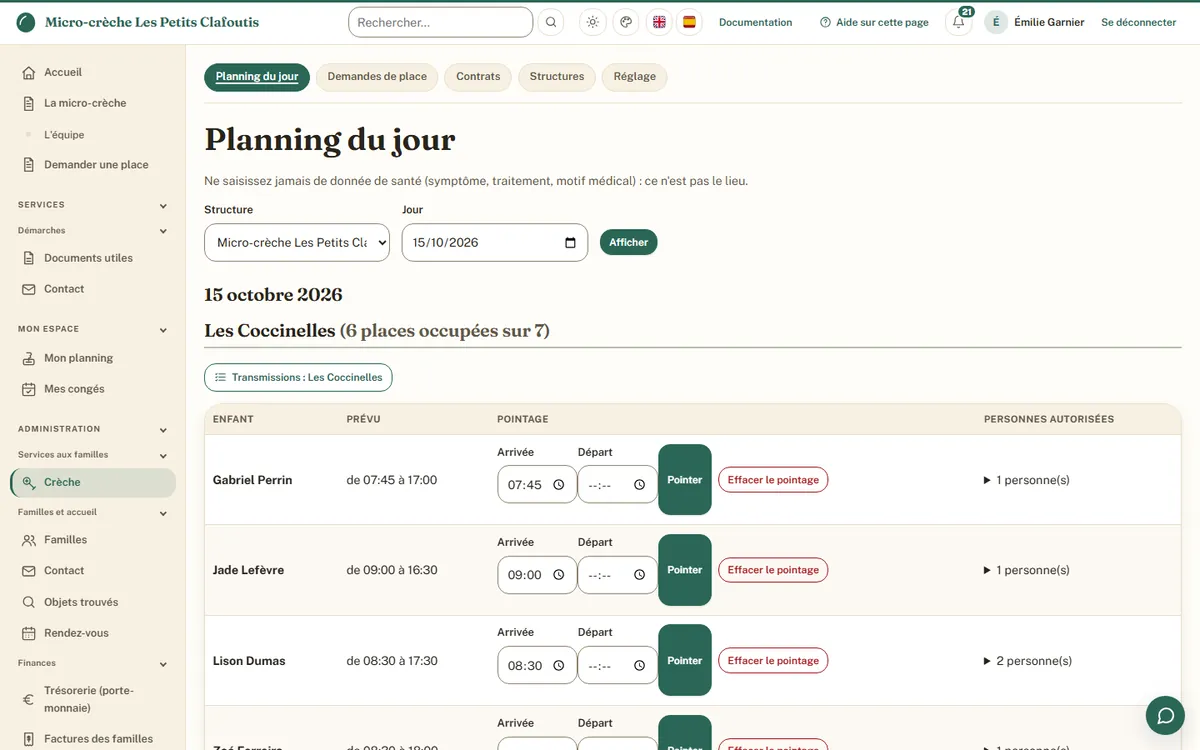Open clock picker on Gabriel Perrin's Départ
This screenshot has height=750, width=1200.
639,485
